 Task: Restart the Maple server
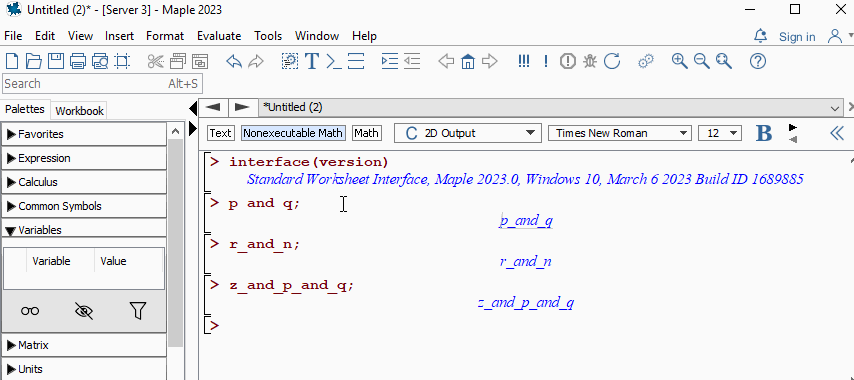coord(612,61)
